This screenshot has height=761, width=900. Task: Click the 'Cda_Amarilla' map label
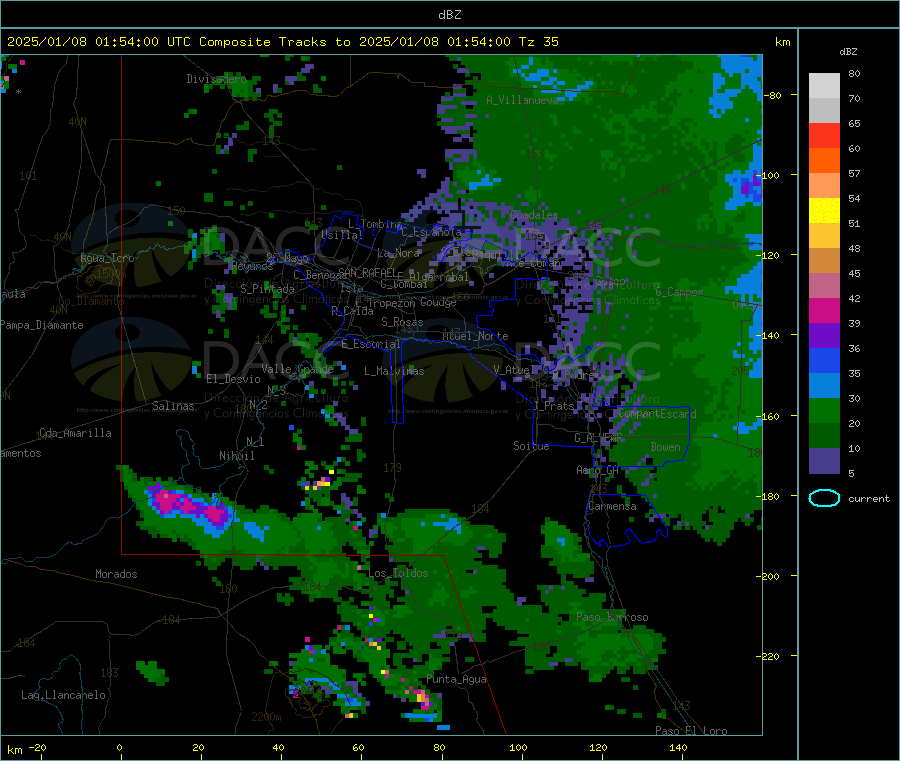click(75, 433)
